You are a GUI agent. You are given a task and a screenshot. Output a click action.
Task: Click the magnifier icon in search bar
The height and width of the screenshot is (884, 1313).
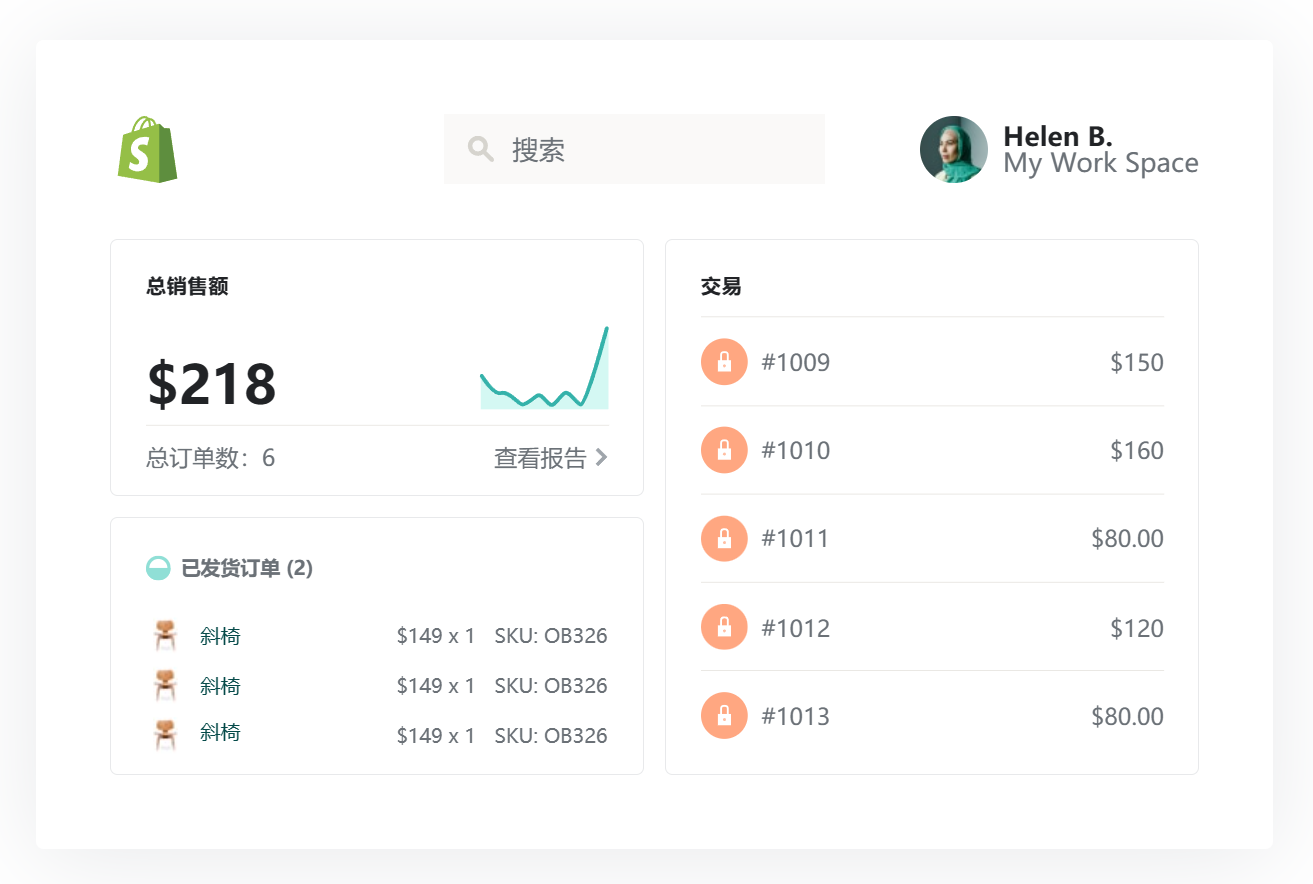click(x=479, y=148)
